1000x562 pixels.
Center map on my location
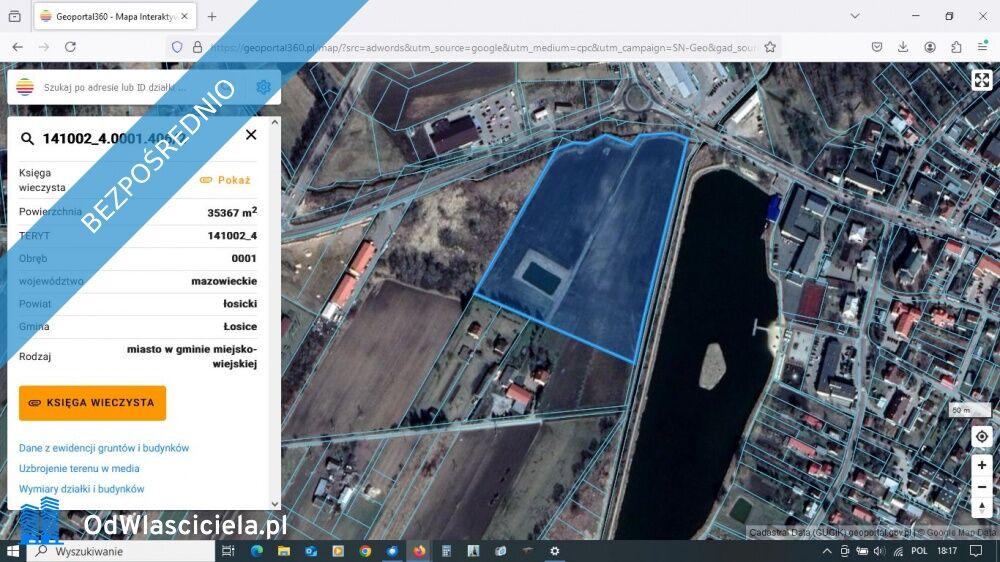tap(982, 437)
